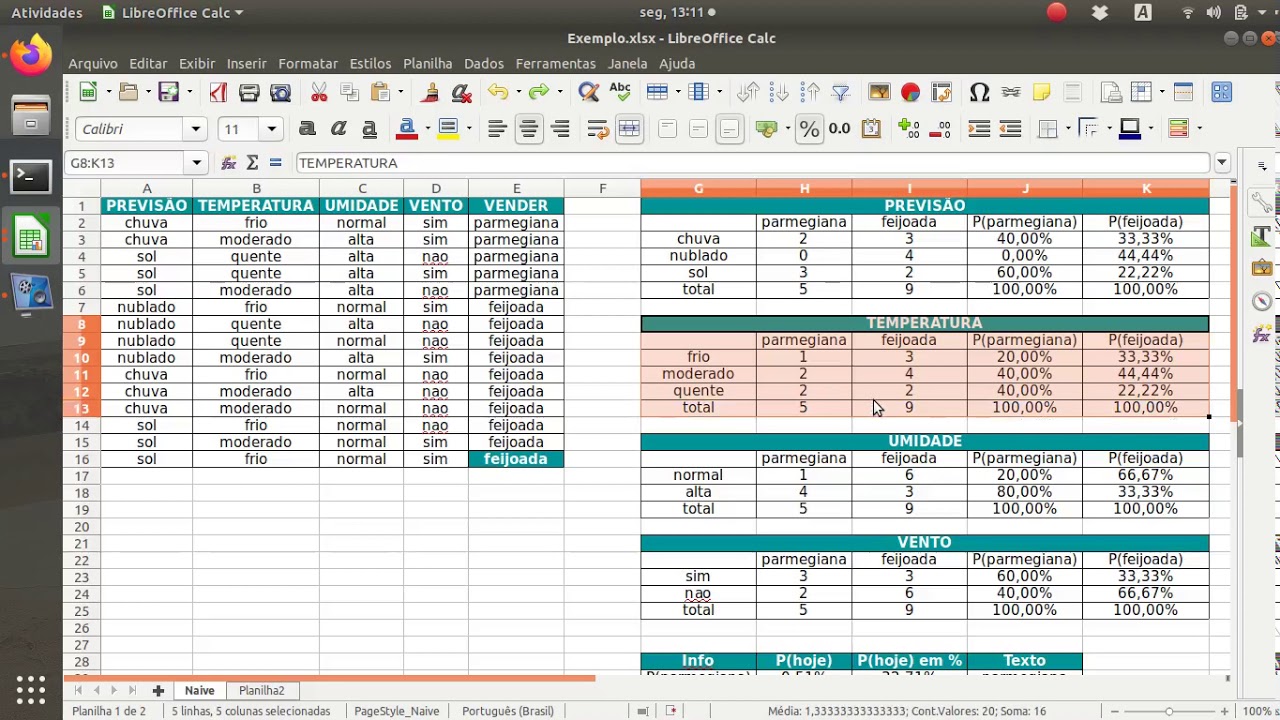
Task: Click the LibreOffice Calc app menu in top bar
Action: [x=173, y=13]
